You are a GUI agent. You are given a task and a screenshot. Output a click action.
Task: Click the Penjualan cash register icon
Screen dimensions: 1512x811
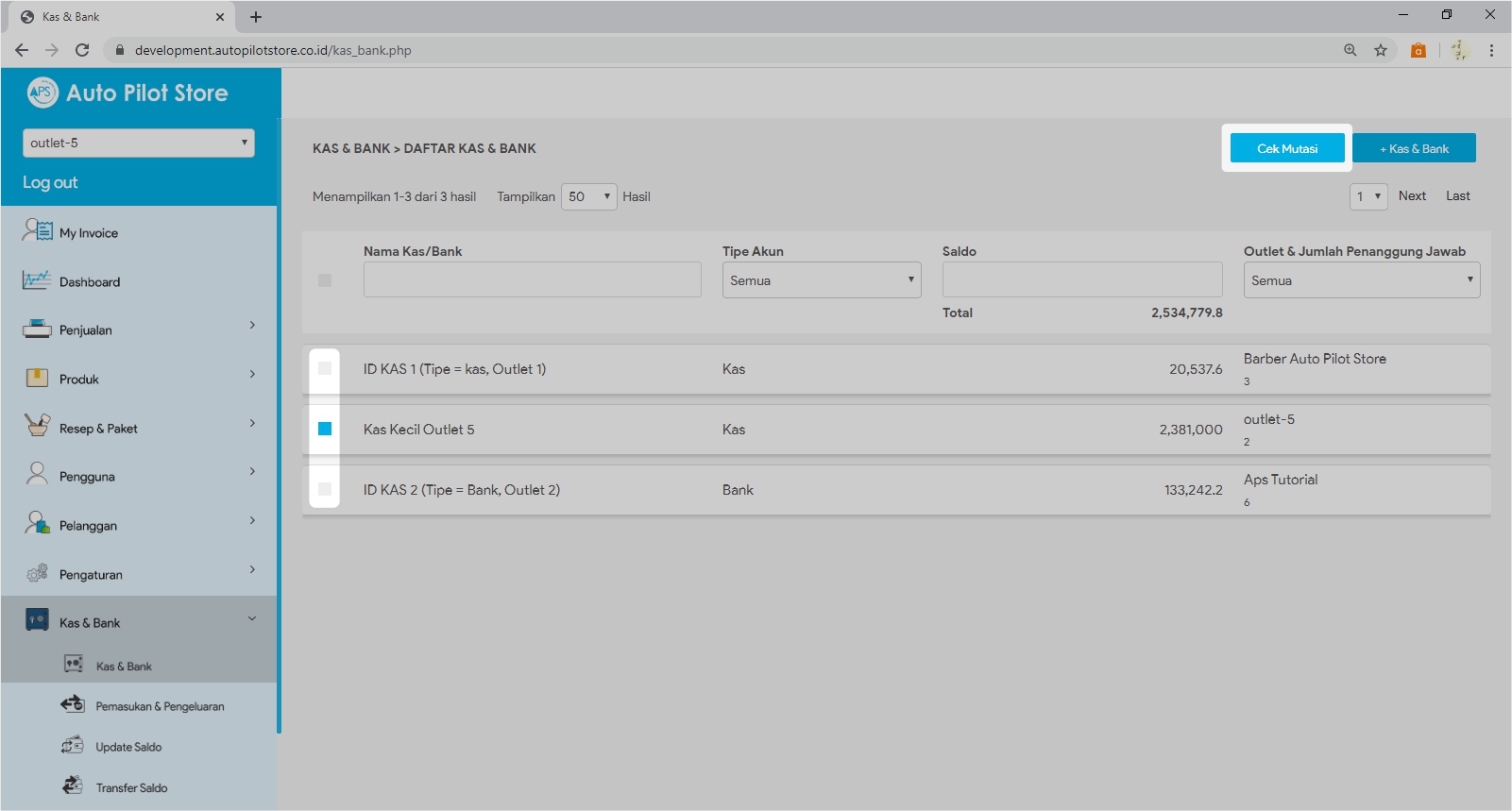pos(37,329)
